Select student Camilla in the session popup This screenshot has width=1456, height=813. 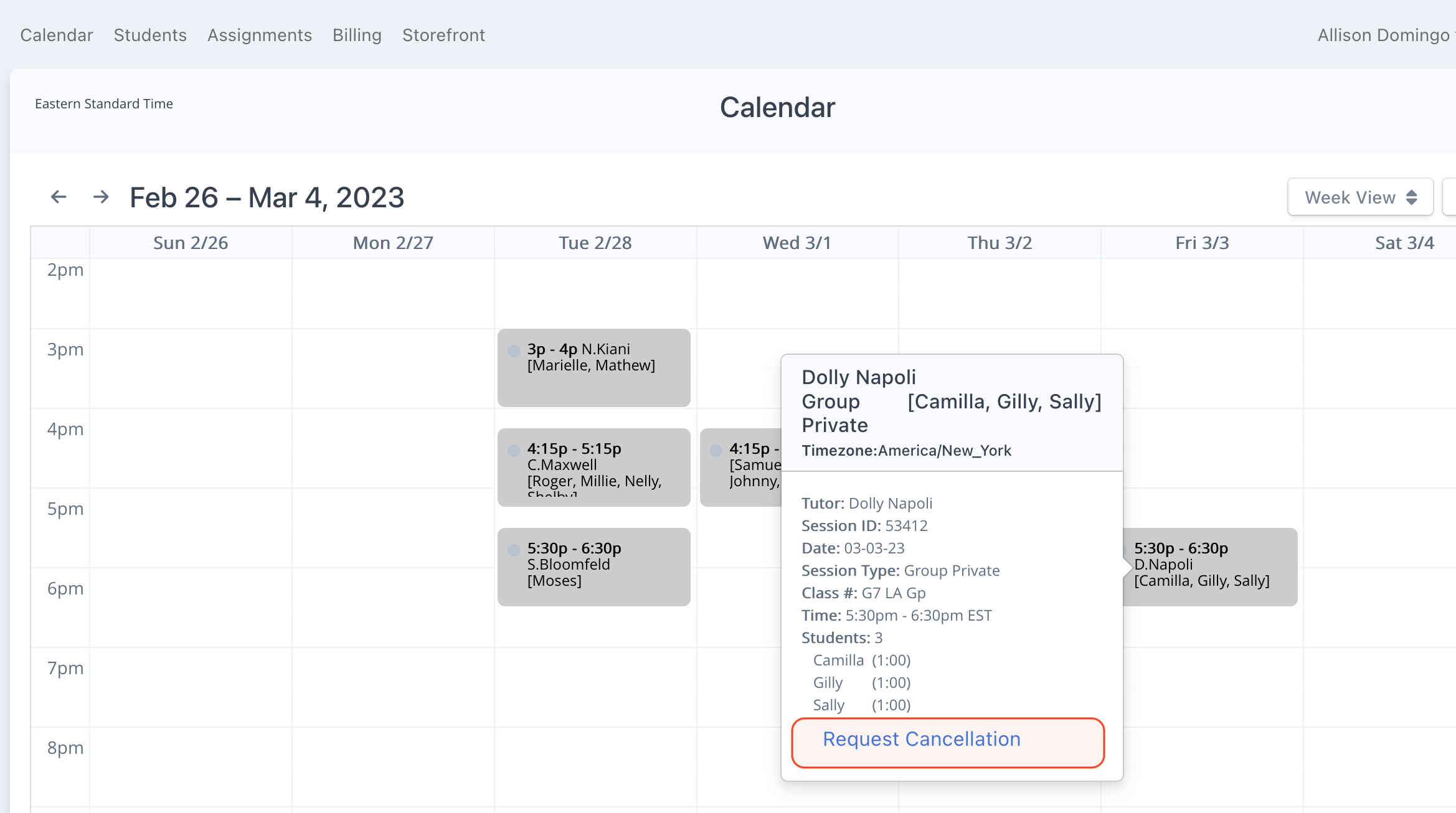pos(838,660)
